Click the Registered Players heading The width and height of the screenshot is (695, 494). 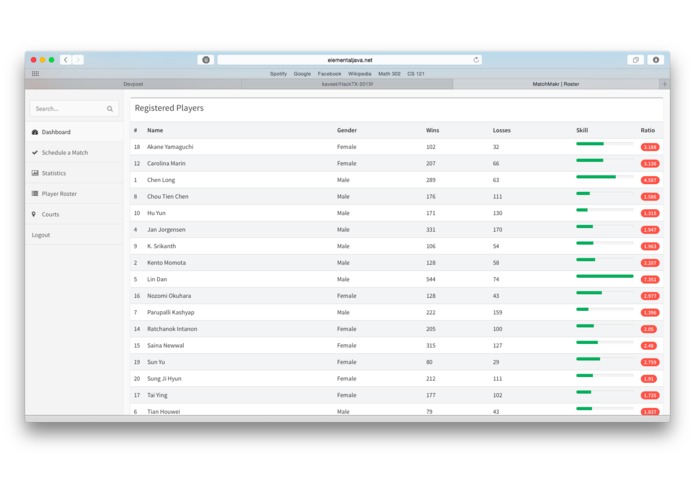[169, 108]
